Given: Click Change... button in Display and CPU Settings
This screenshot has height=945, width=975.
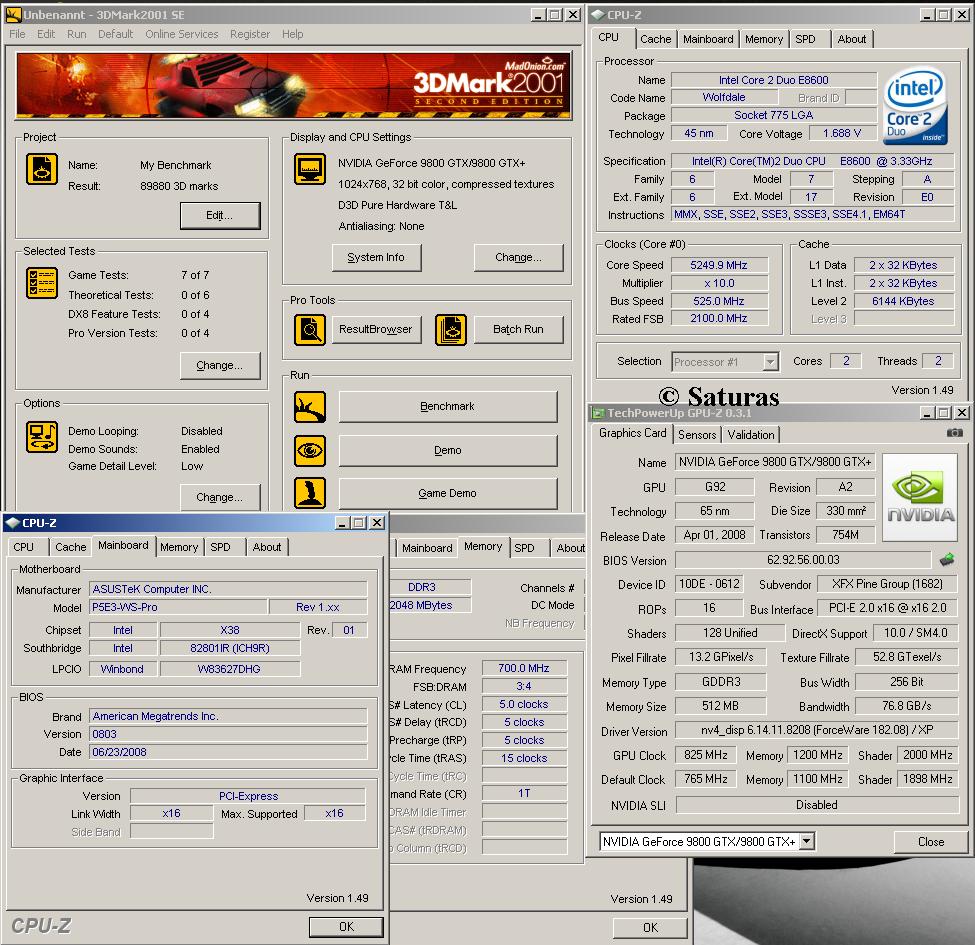Looking at the screenshot, I should (x=519, y=257).
